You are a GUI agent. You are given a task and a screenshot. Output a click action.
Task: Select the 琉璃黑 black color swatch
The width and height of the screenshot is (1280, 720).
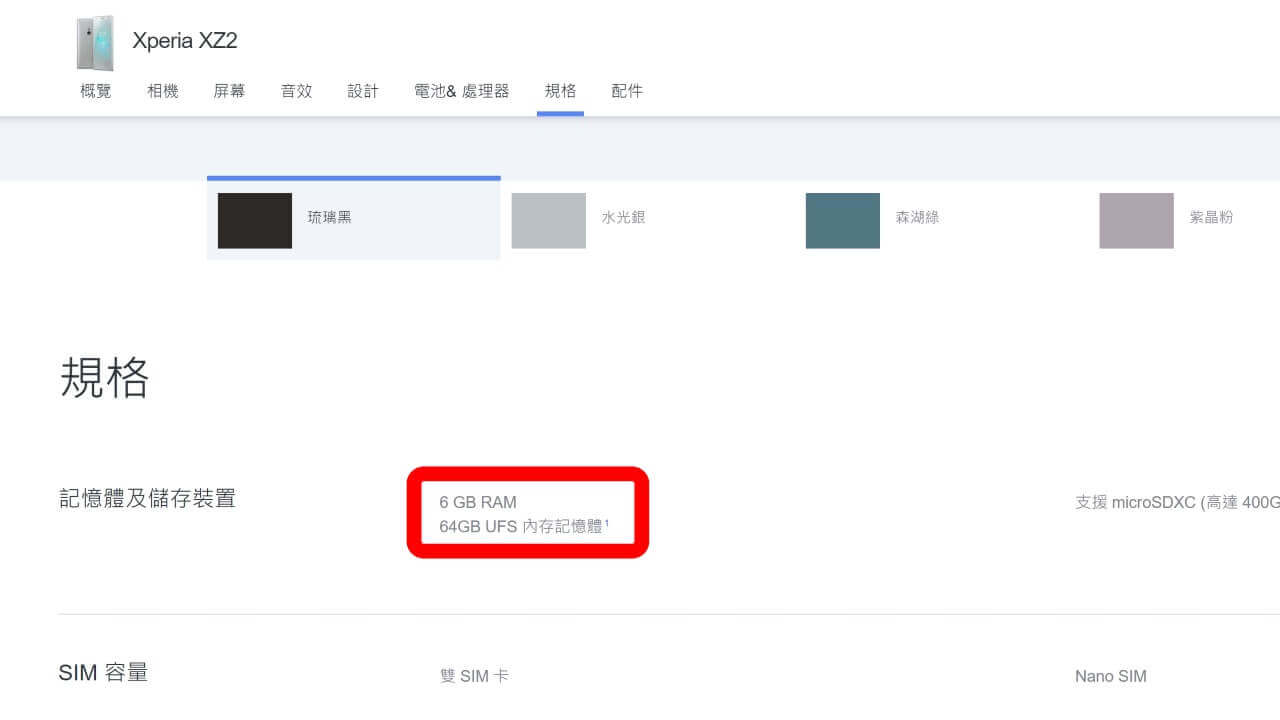255,220
